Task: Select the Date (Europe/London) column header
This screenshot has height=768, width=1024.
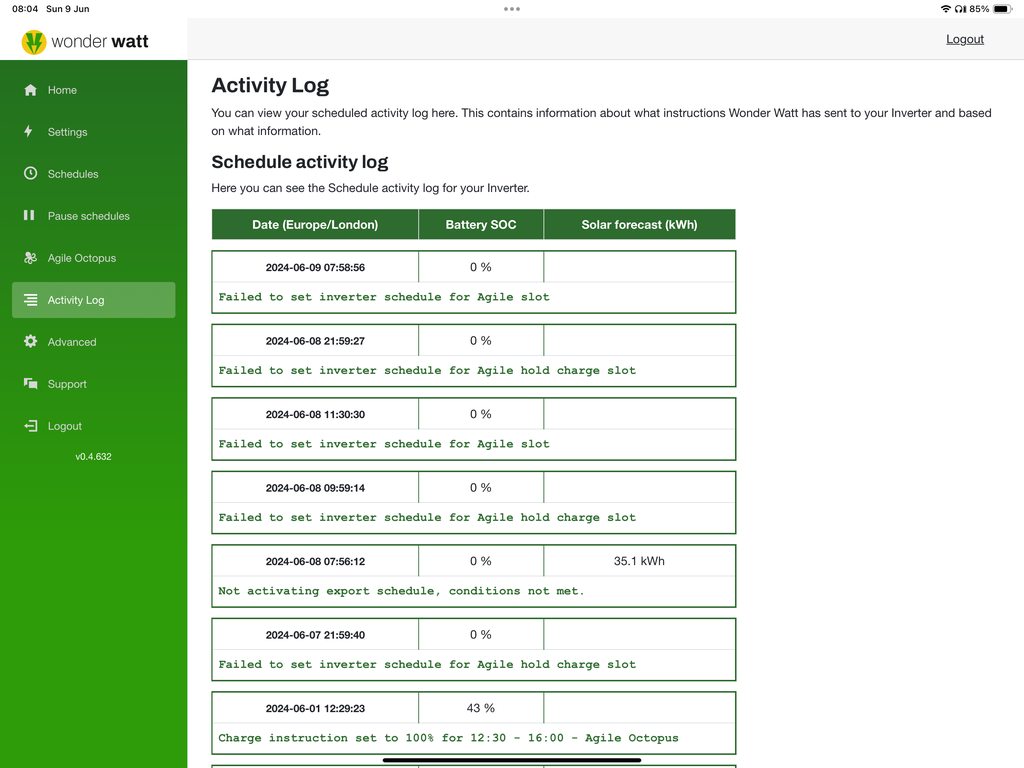Action: click(315, 225)
